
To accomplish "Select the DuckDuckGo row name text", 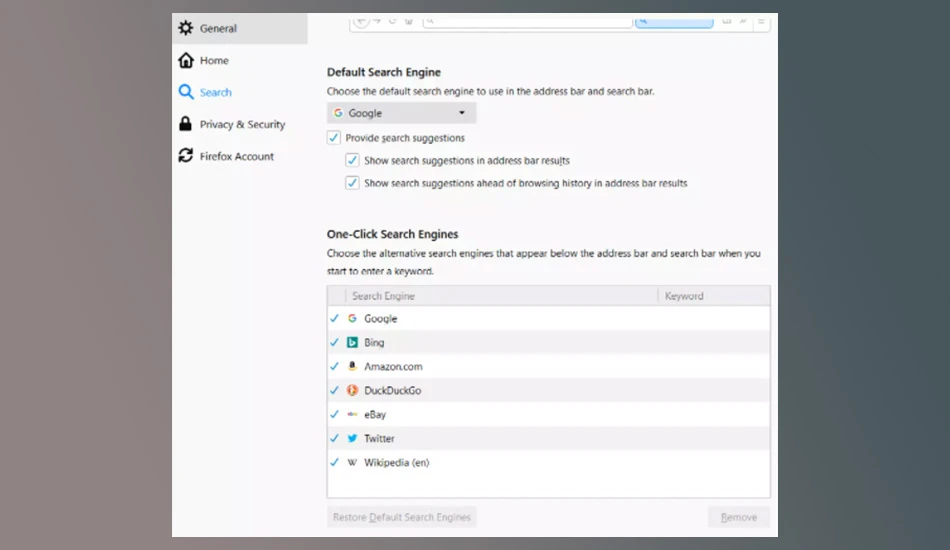I will coord(393,391).
